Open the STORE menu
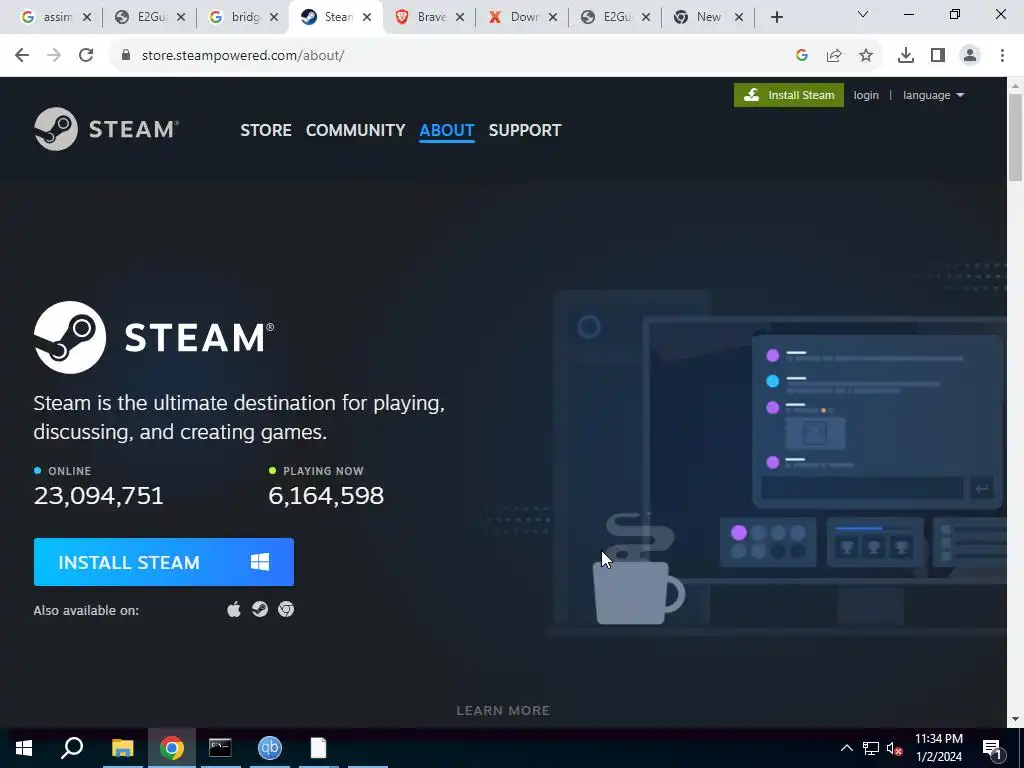Screen dimensions: 1024x768 point(266,130)
